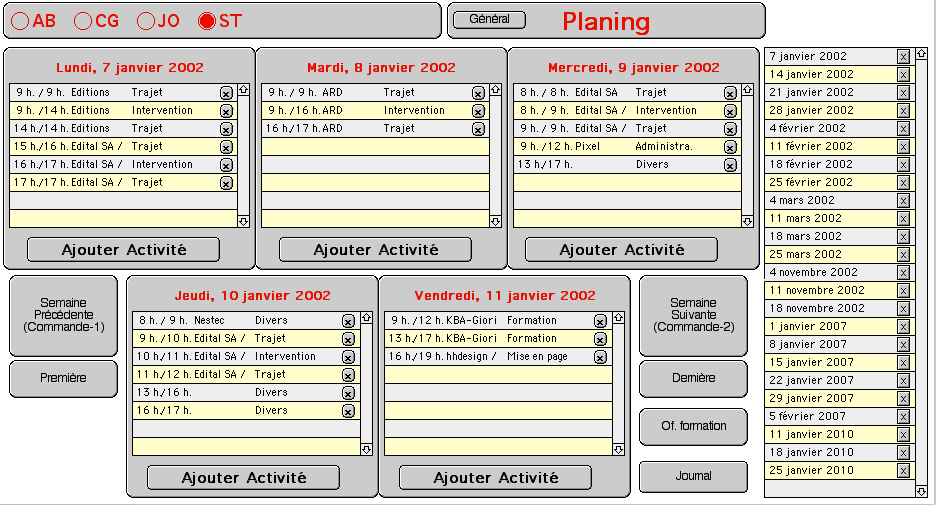Delete Wednesday's 8 h./9 h. Edital SA Intervention entry
This screenshot has height=505, width=936.
(x=730, y=111)
